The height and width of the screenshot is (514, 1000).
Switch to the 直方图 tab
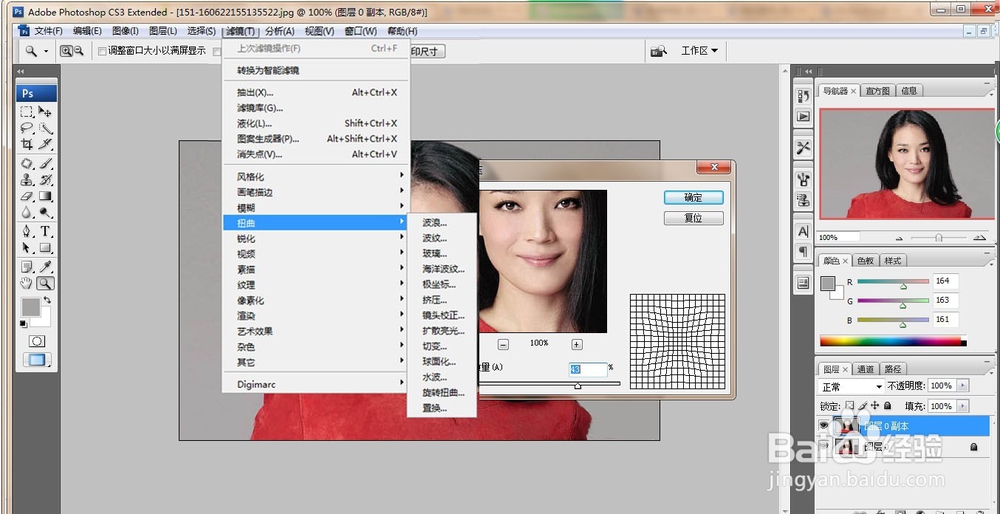(x=878, y=91)
